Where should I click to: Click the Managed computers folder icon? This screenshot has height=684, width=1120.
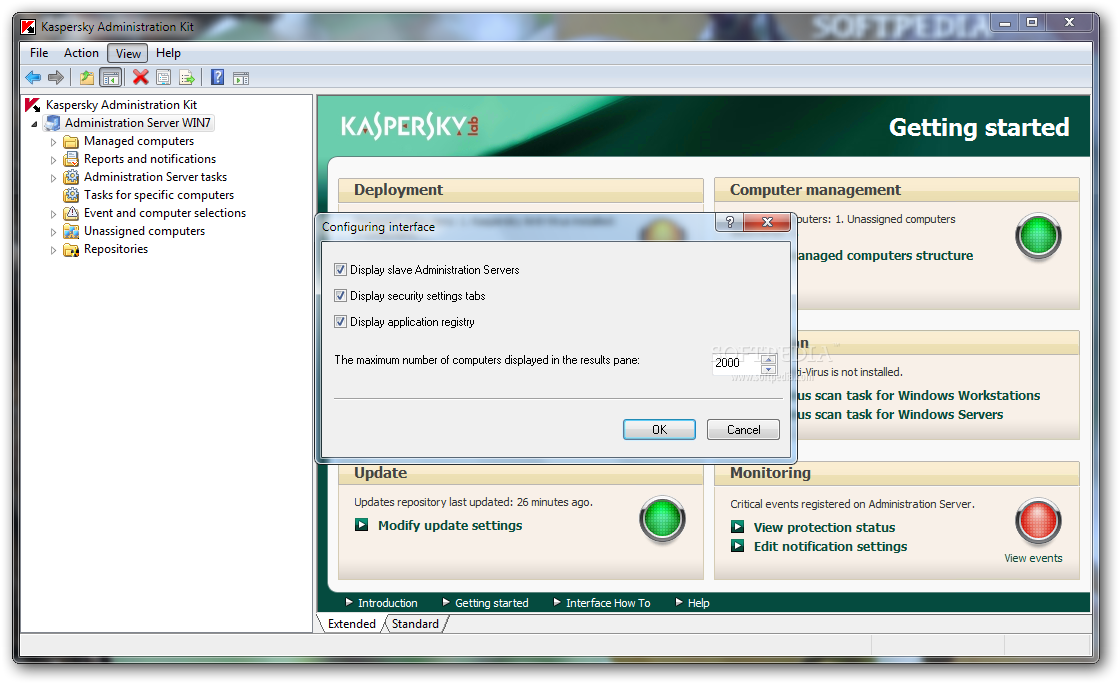click(x=71, y=141)
